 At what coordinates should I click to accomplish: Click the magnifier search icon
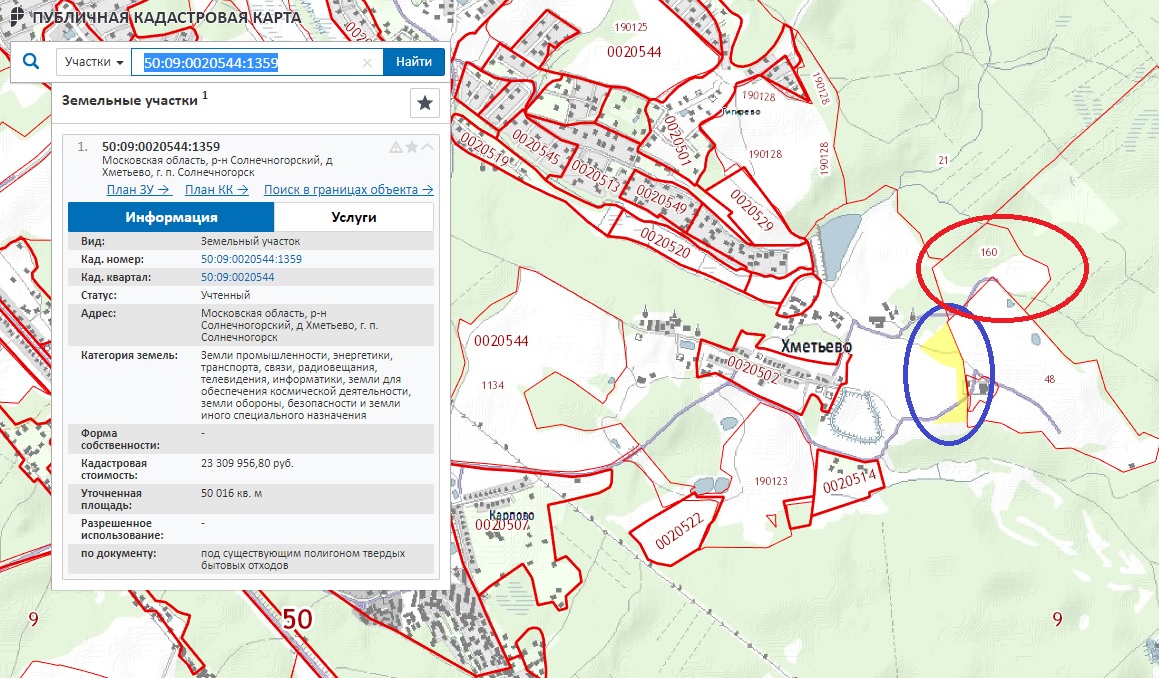point(31,62)
